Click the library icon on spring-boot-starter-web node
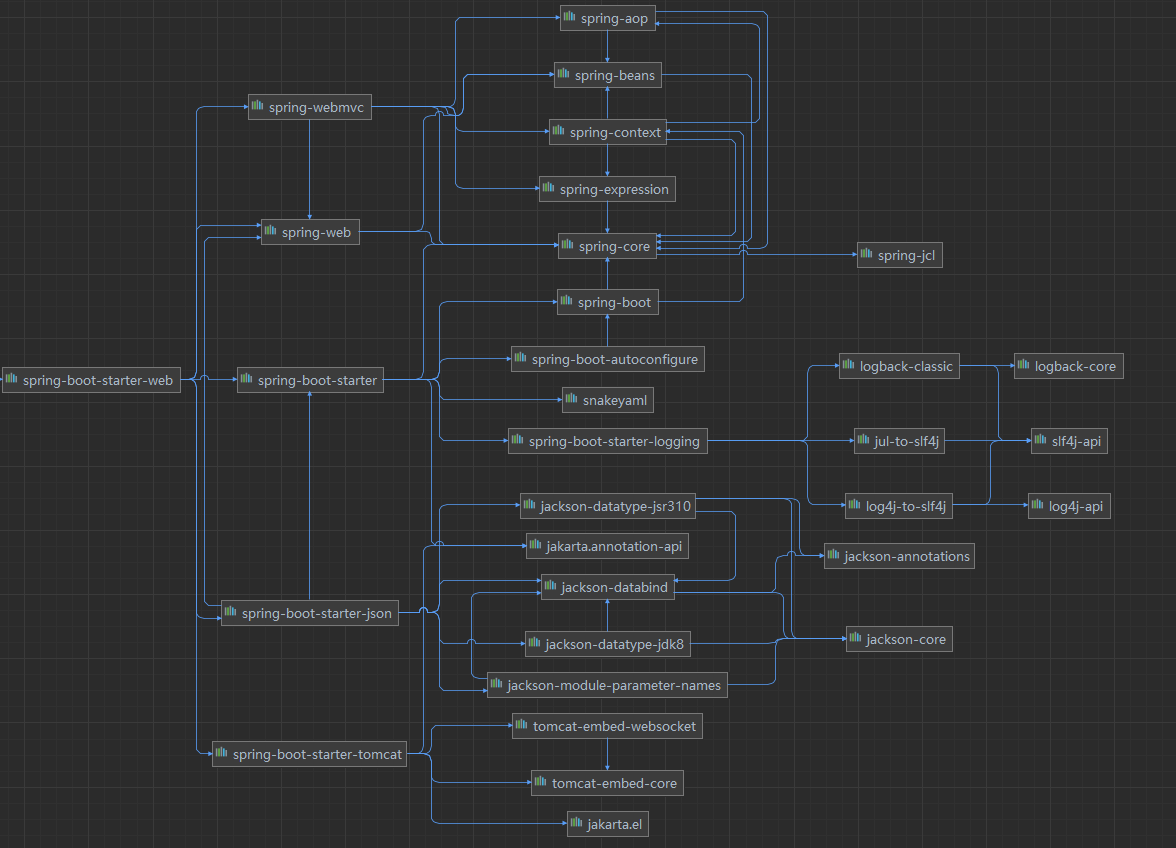Viewport: 1176px width, 848px height. pos(12,380)
